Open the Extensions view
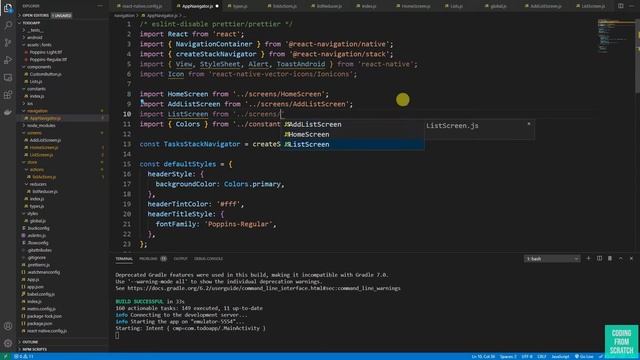This screenshot has height=360, width=640. 8,95
